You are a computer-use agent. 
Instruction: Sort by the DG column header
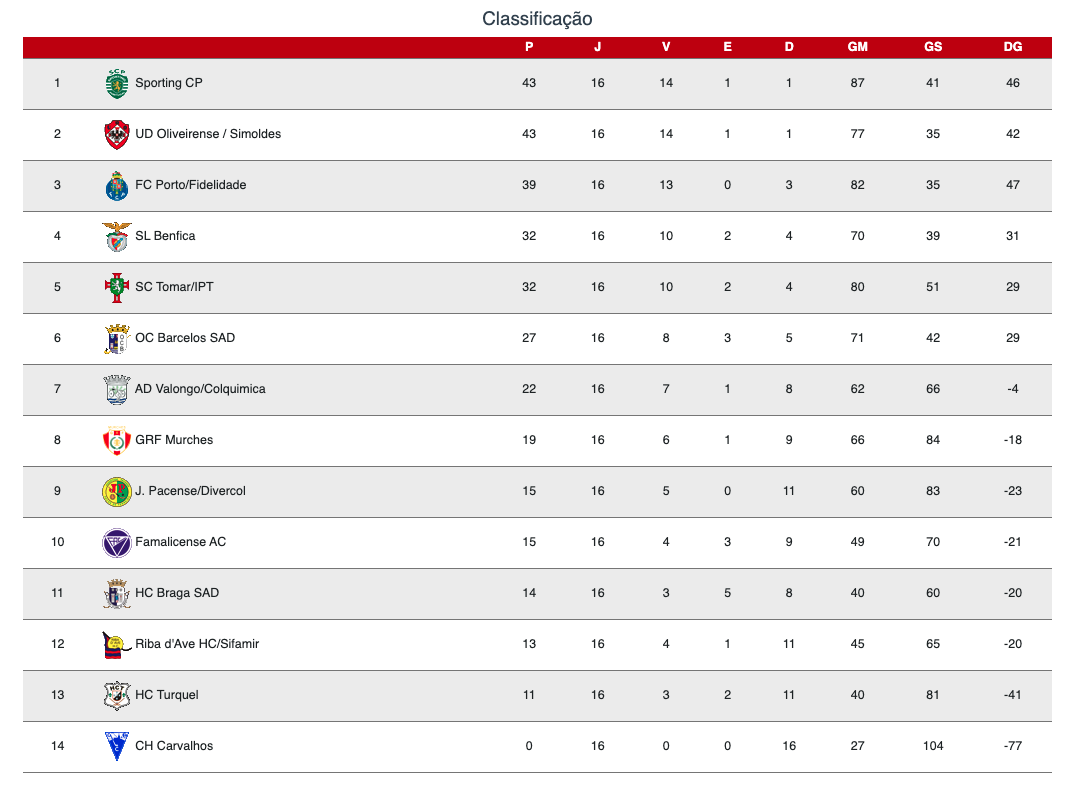click(x=1013, y=47)
